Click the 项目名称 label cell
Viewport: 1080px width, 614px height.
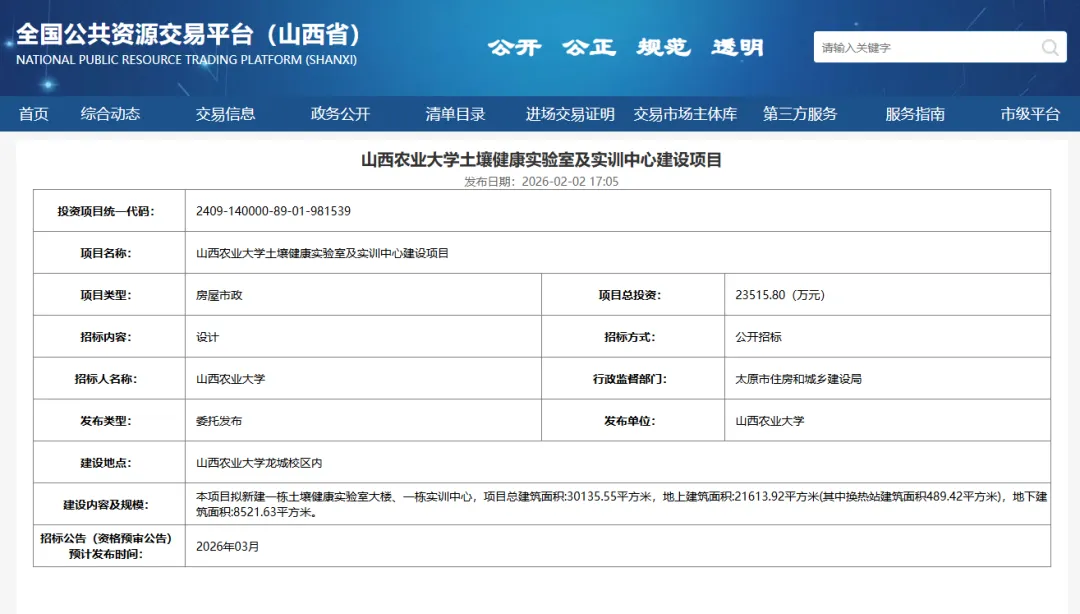(x=109, y=253)
